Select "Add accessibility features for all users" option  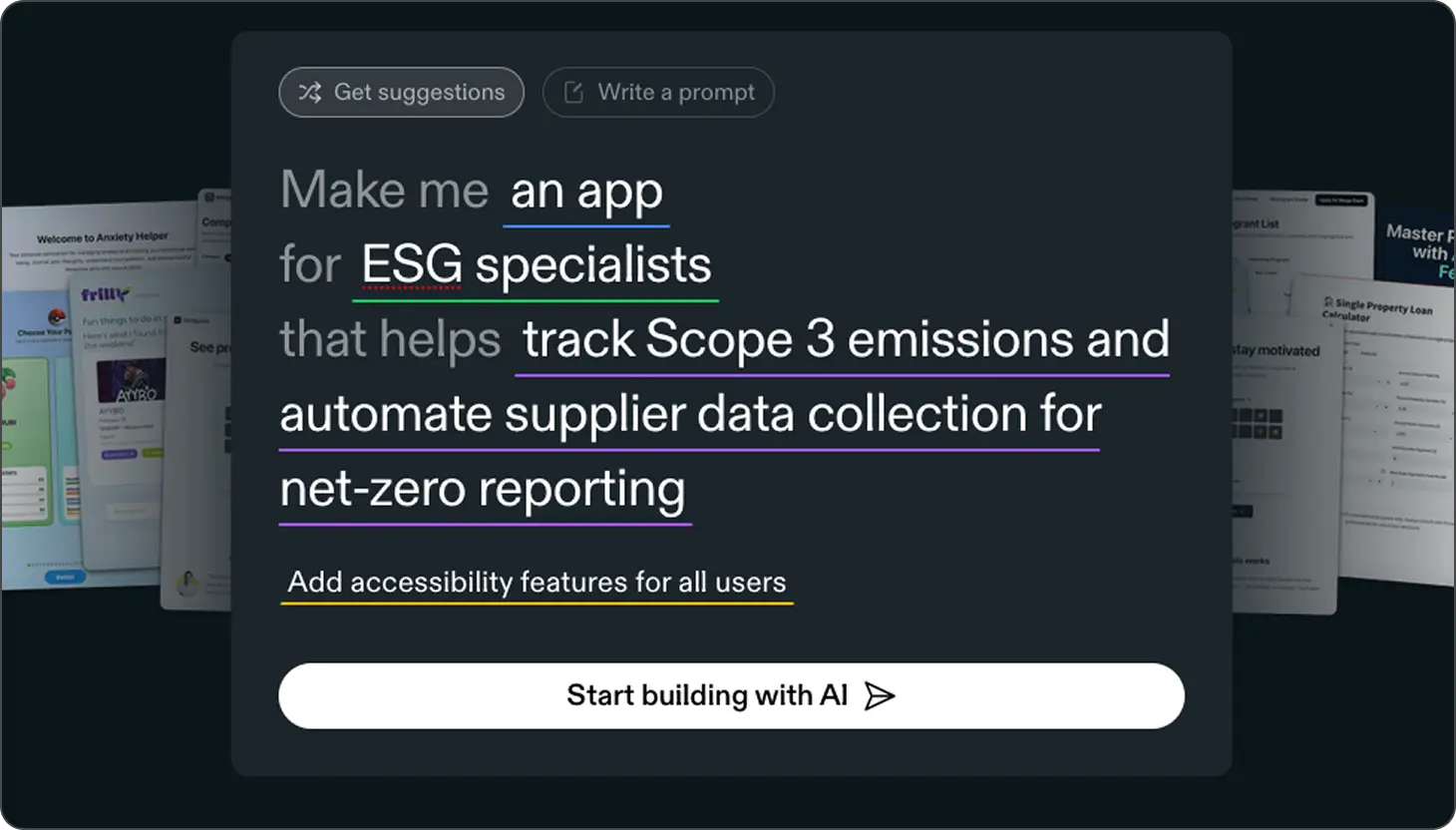(537, 583)
